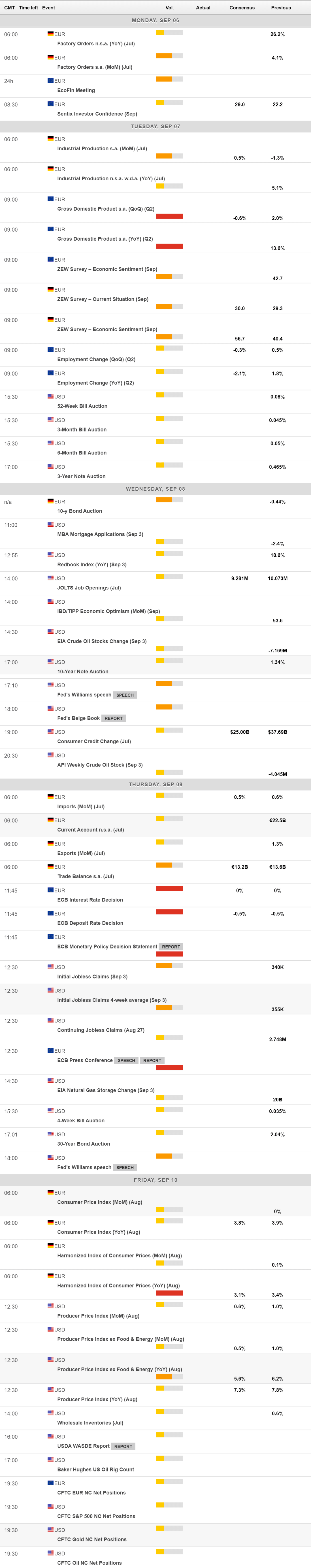The image size is (311, 1568).
Task: Click the REPORT tag on USDA WASDE Report
Action: 123,1446
